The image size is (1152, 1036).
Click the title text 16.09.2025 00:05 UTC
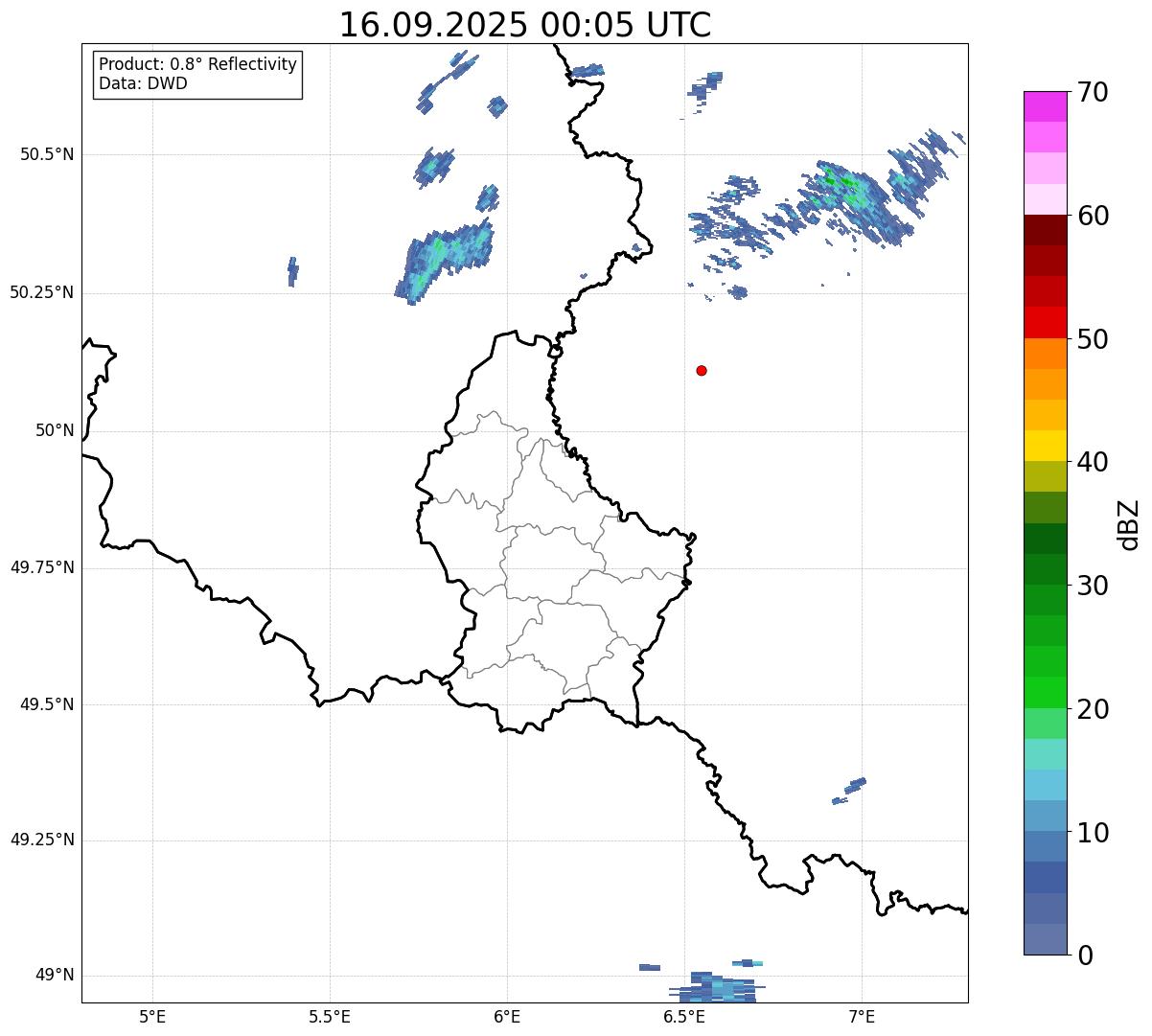click(x=525, y=25)
